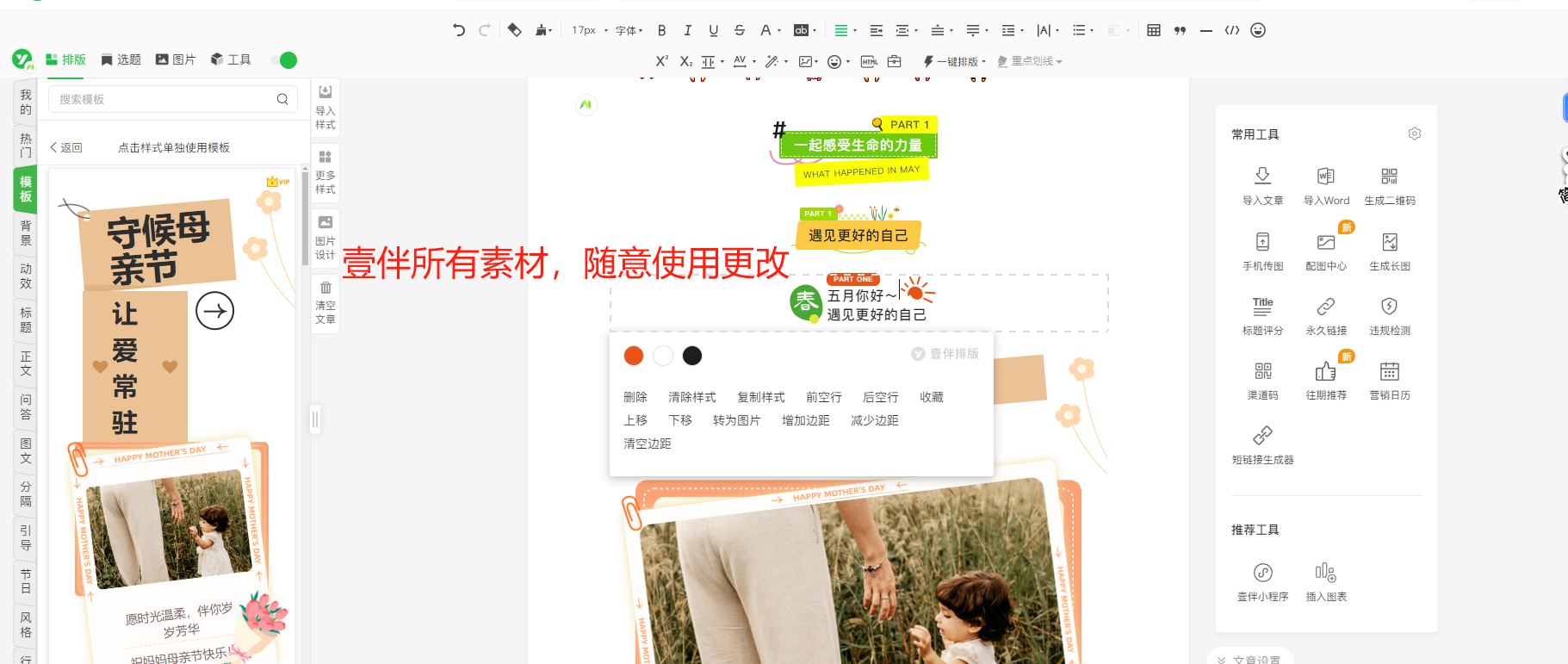The width and height of the screenshot is (1568, 664).
Task: Apply underline to text
Action: (x=713, y=30)
